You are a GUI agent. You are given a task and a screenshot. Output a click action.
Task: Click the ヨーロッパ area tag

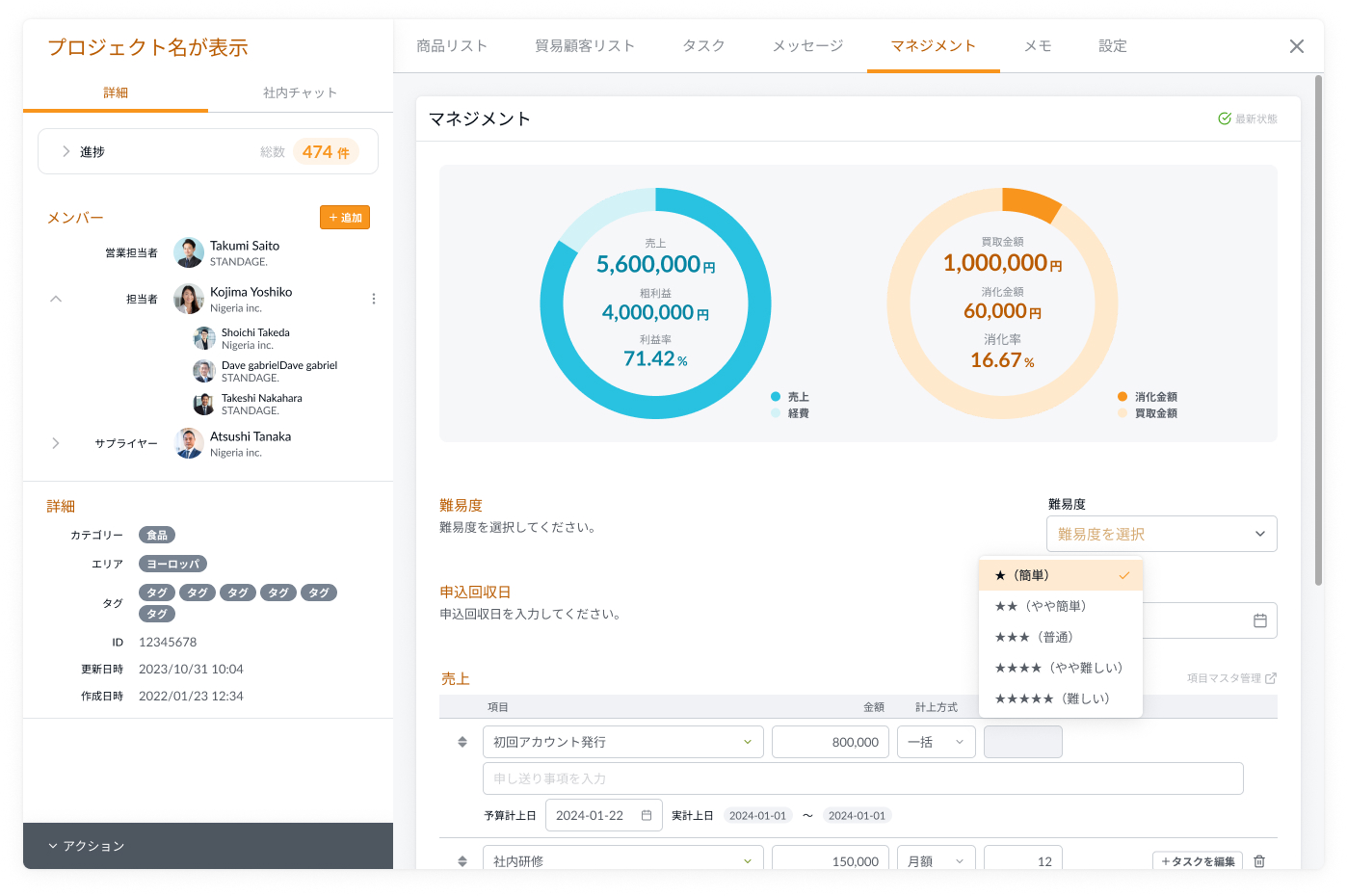point(173,564)
